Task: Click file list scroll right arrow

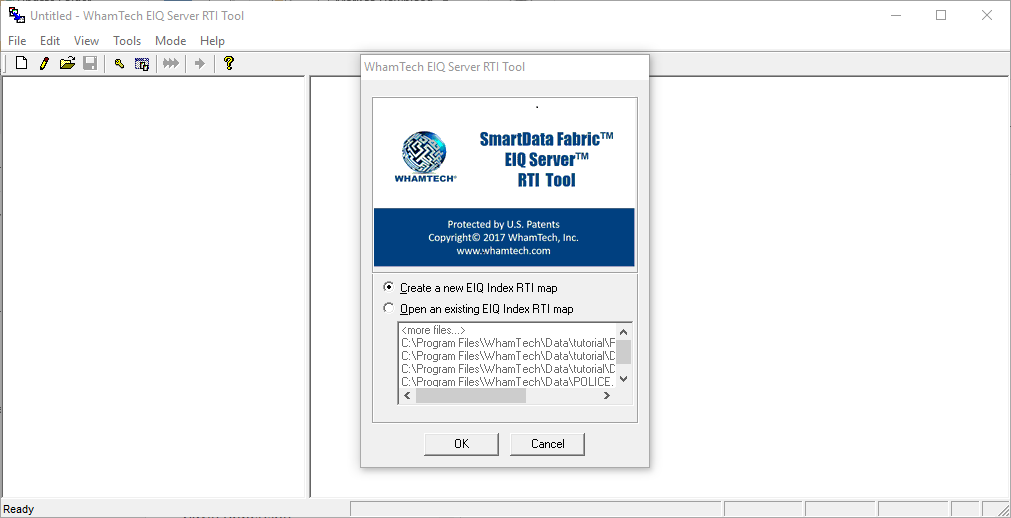Action: pos(607,396)
